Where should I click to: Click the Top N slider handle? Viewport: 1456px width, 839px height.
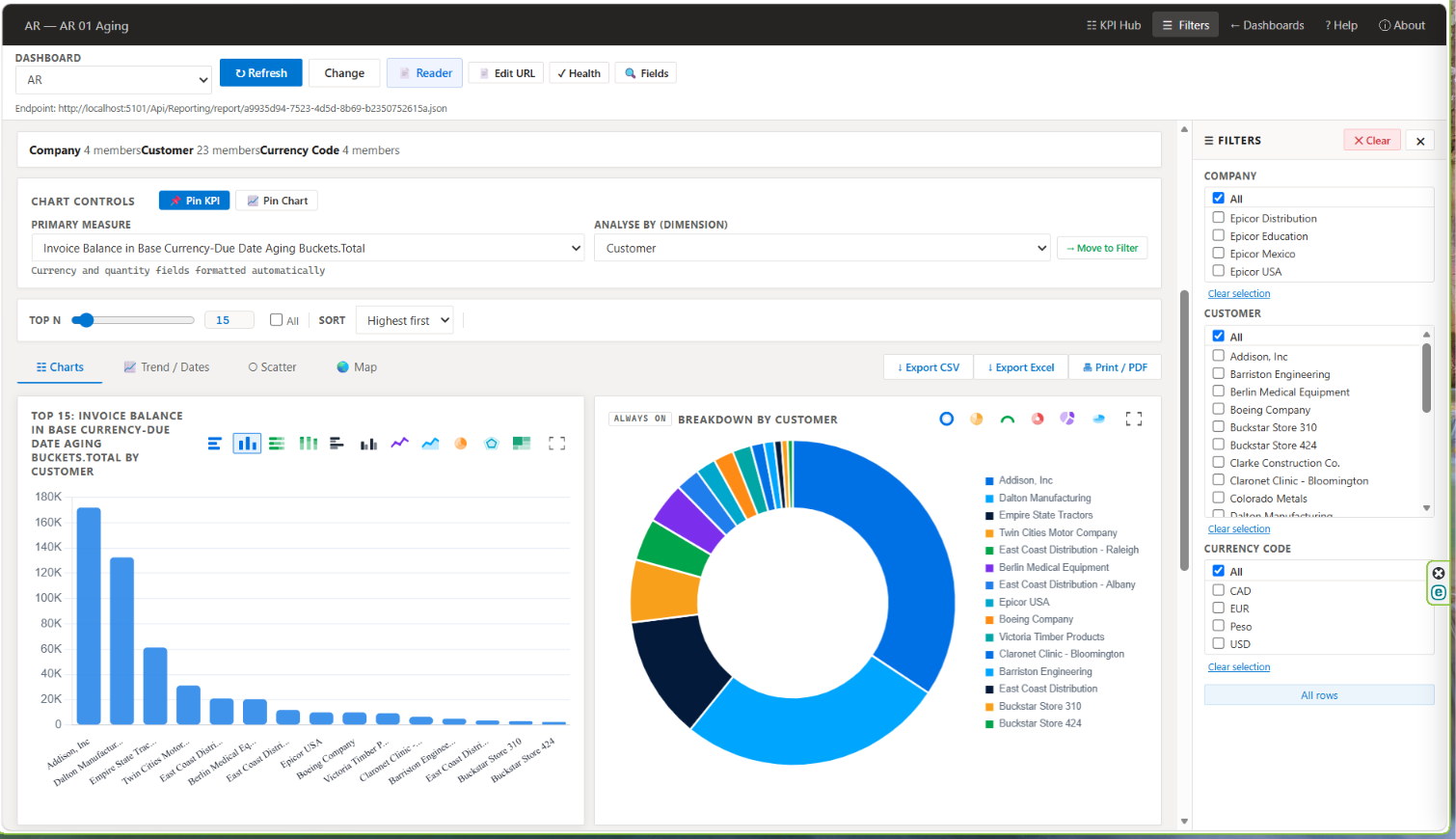[x=86, y=320]
